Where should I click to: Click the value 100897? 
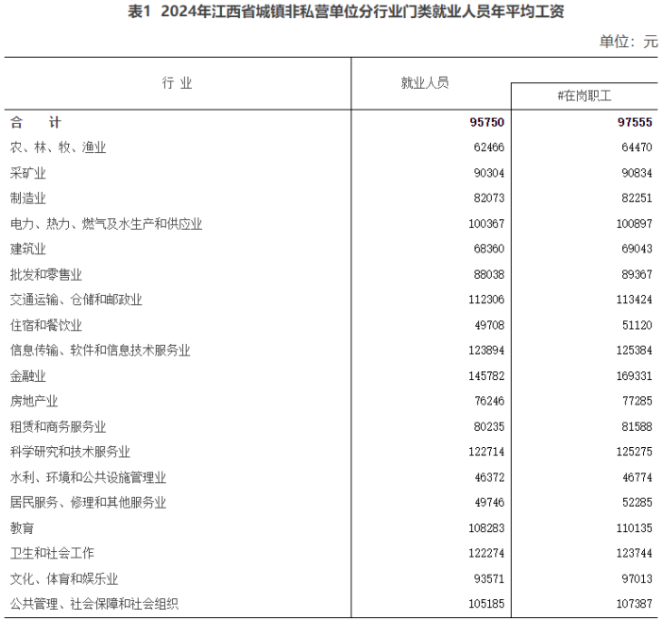(634, 224)
